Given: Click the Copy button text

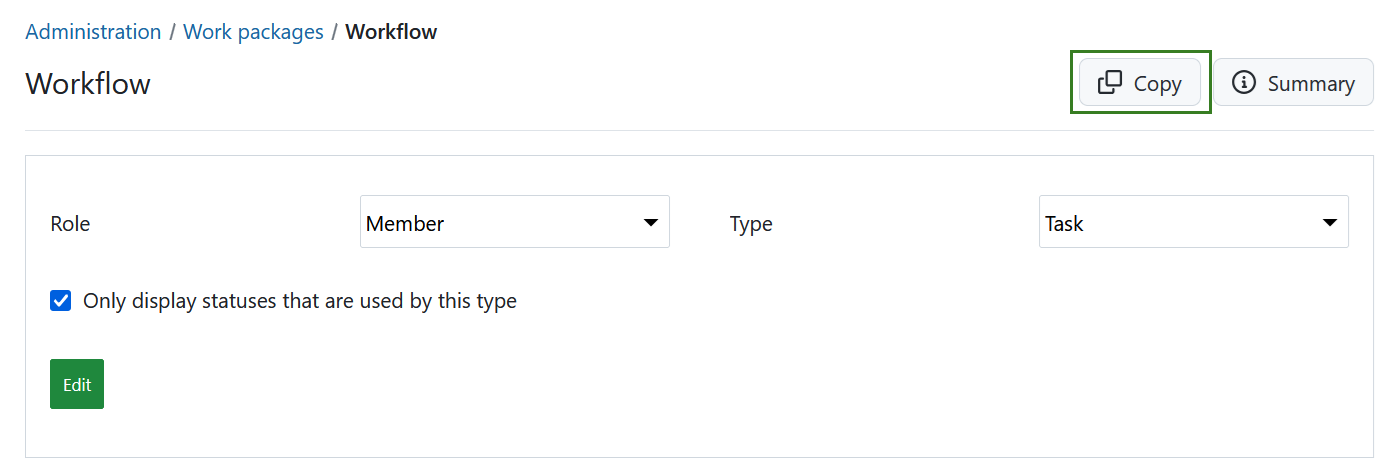Looking at the screenshot, I should point(1158,84).
